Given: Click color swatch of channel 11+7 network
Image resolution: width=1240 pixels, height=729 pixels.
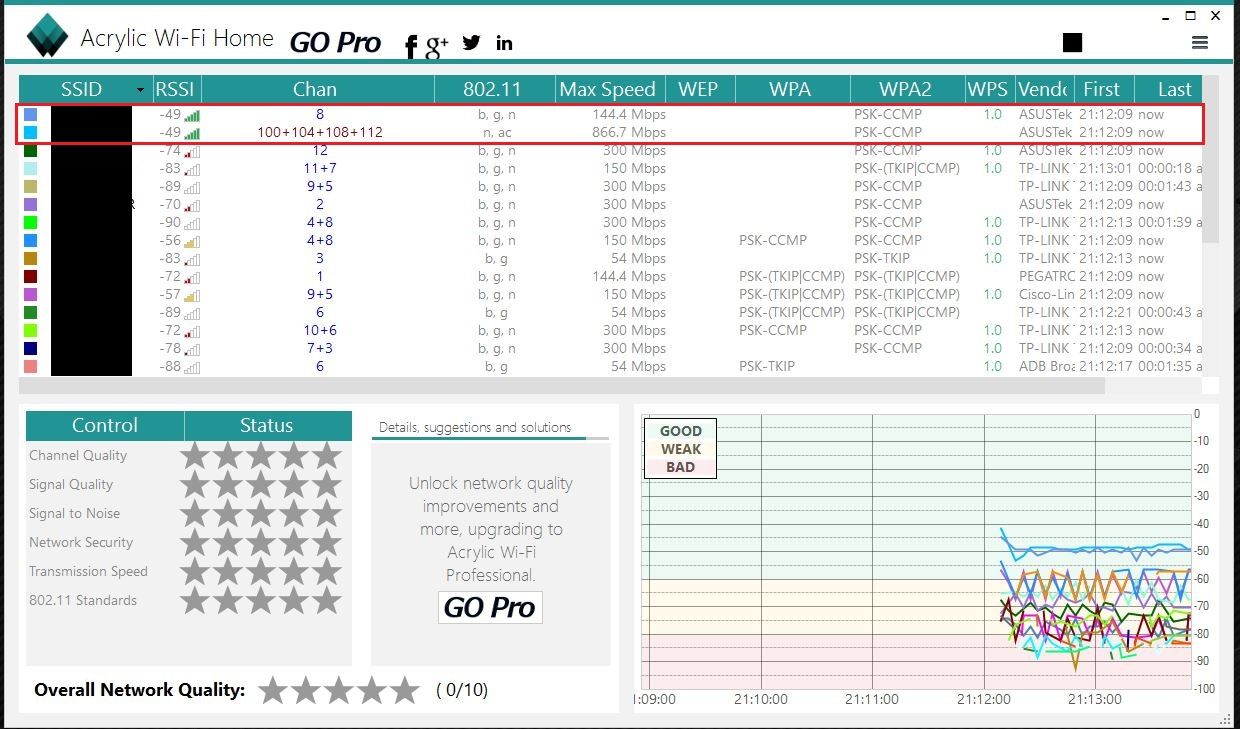Looking at the screenshot, I should click(30, 168).
